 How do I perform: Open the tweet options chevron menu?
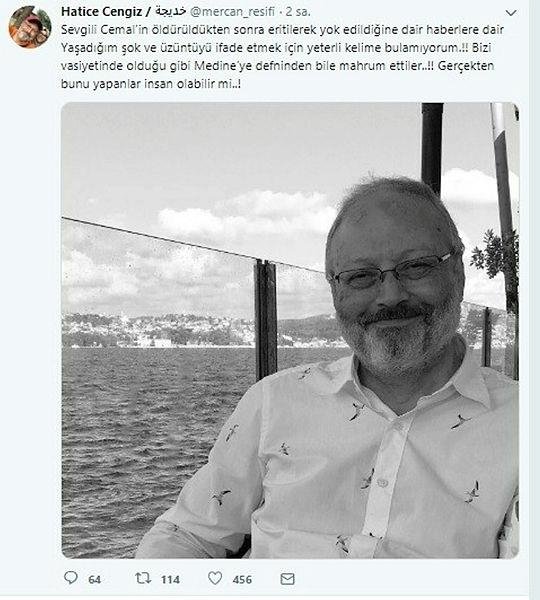click(x=511, y=13)
